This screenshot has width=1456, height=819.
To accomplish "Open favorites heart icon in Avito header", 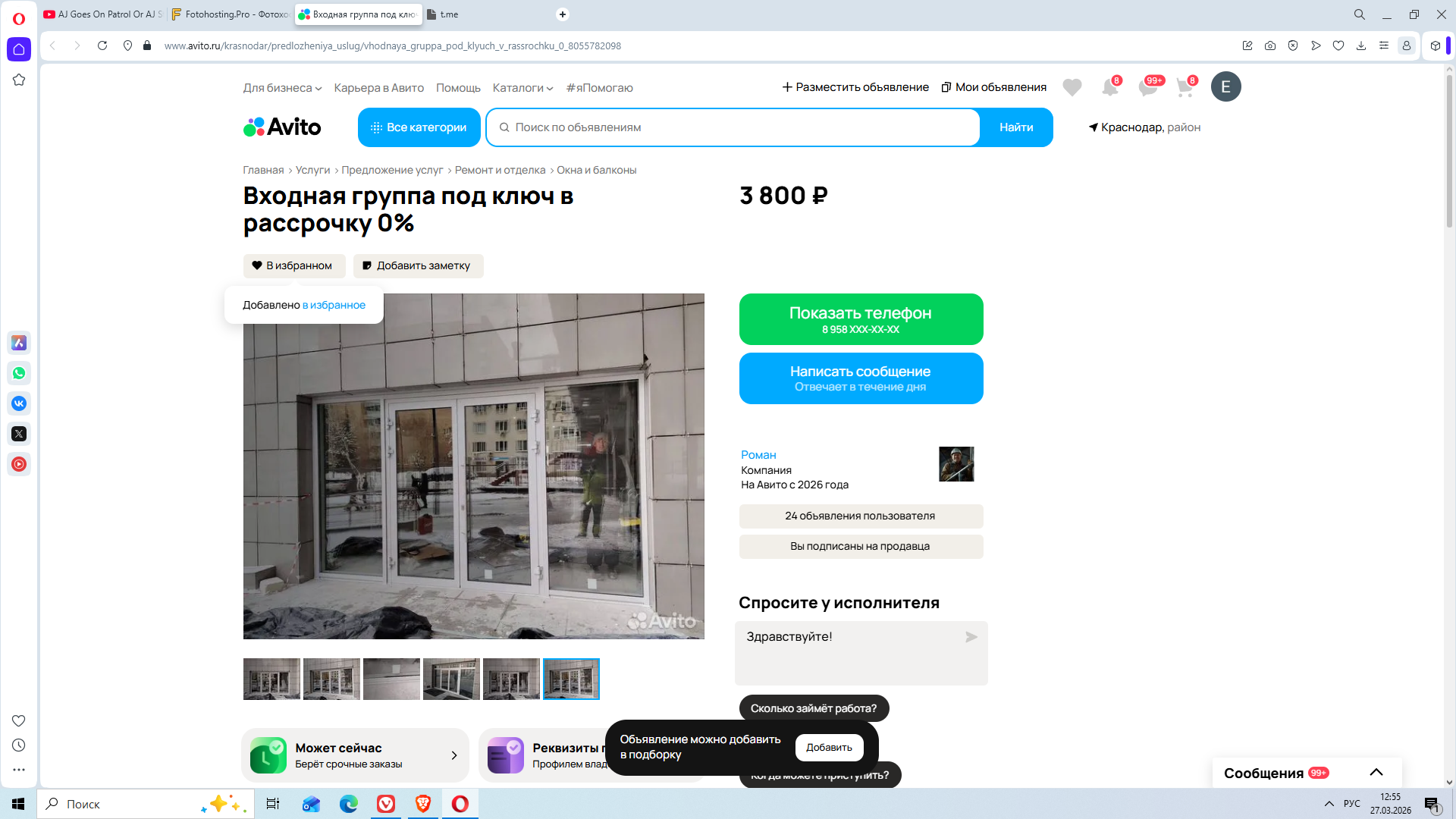I will [1072, 88].
